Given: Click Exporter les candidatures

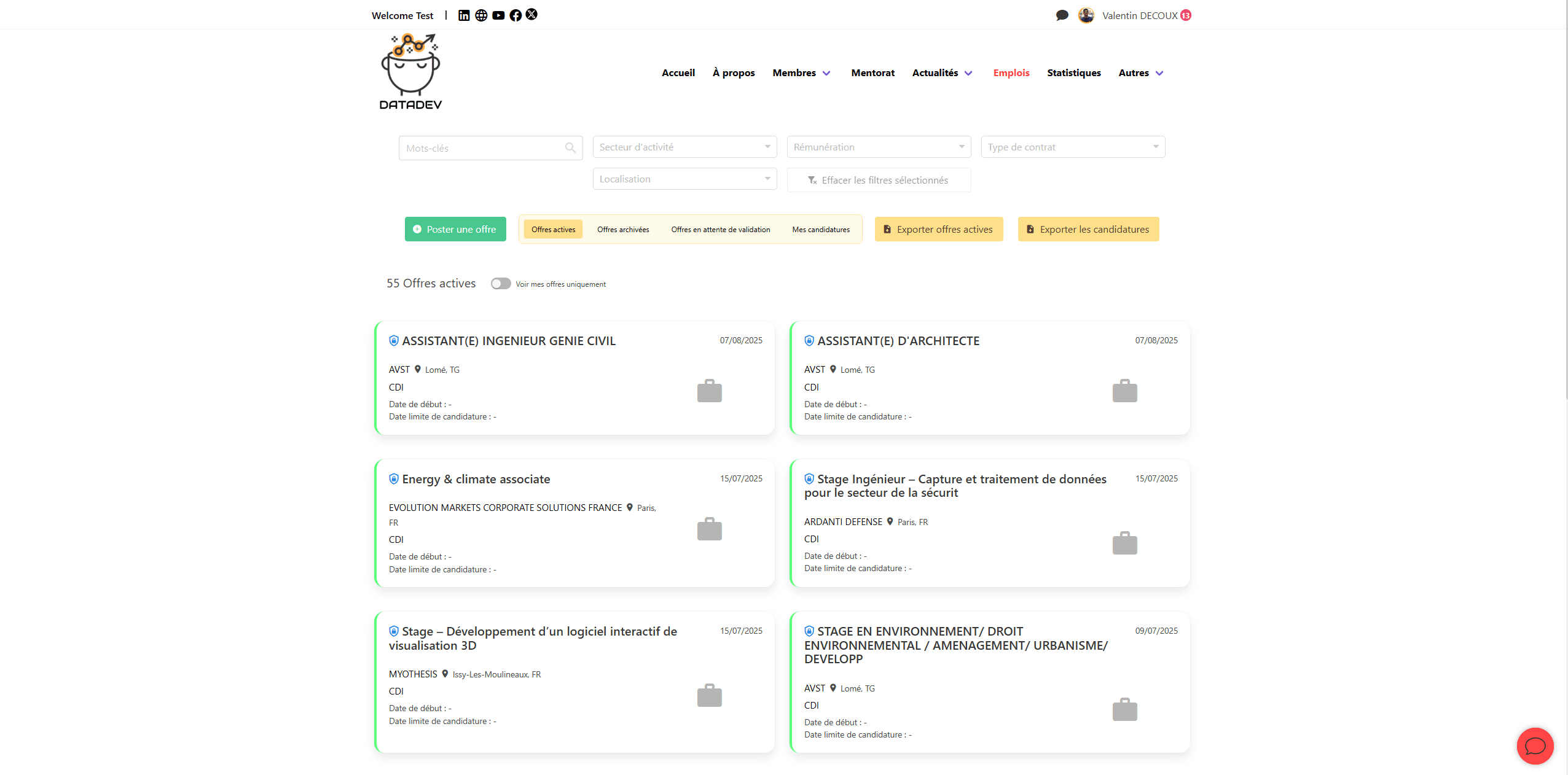Looking at the screenshot, I should pos(1088,229).
